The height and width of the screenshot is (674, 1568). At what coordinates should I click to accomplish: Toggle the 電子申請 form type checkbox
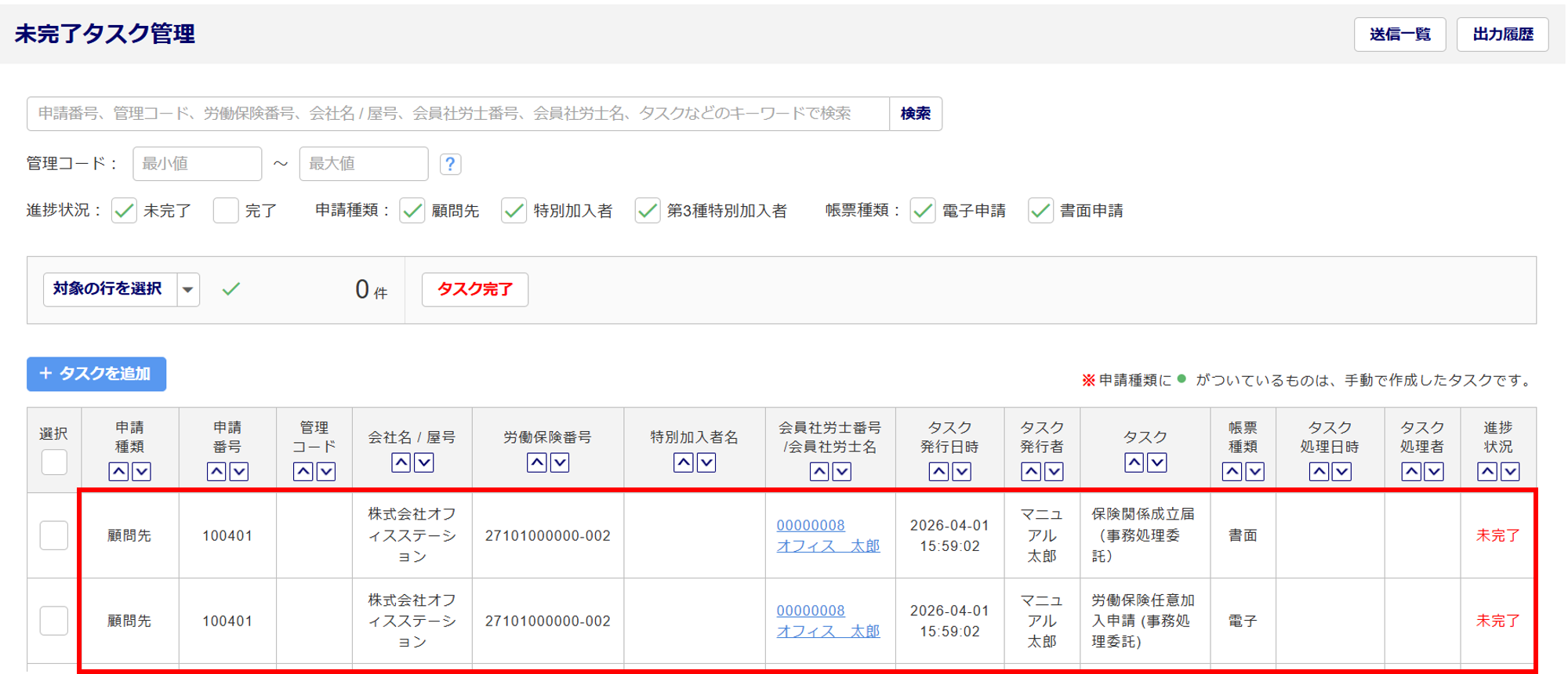click(x=923, y=211)
